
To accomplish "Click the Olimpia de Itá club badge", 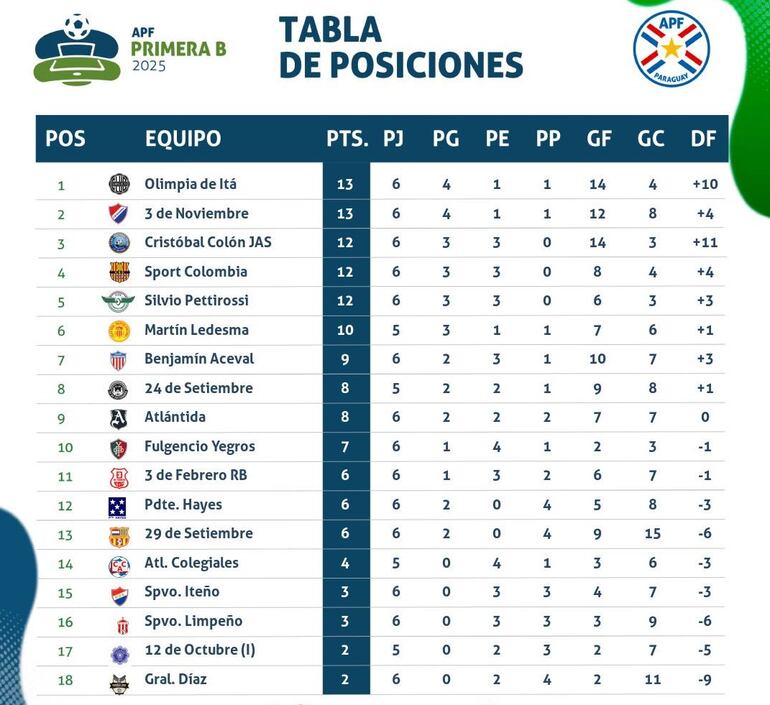I will click(119, 184).
